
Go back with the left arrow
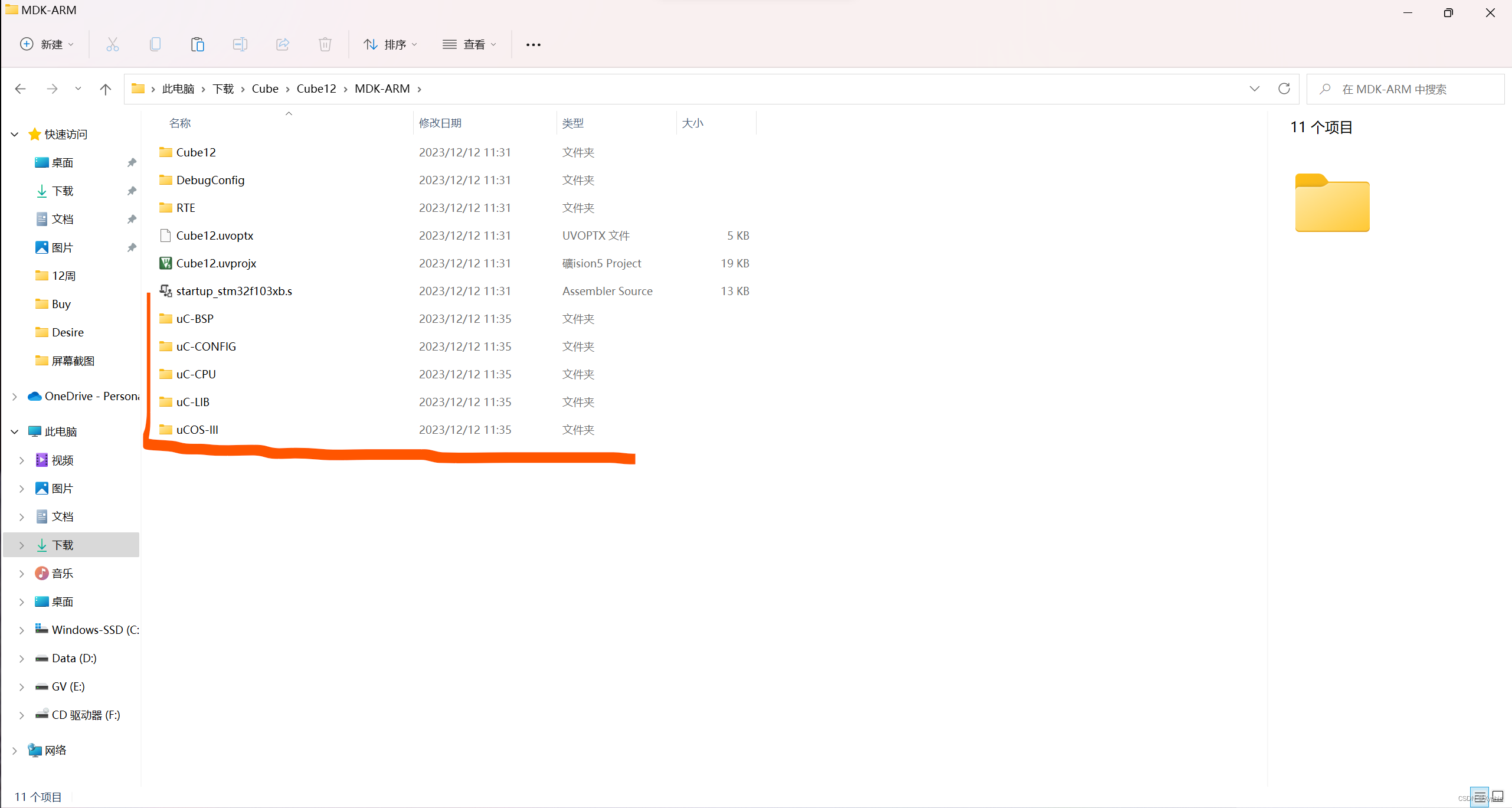point(21,89)
